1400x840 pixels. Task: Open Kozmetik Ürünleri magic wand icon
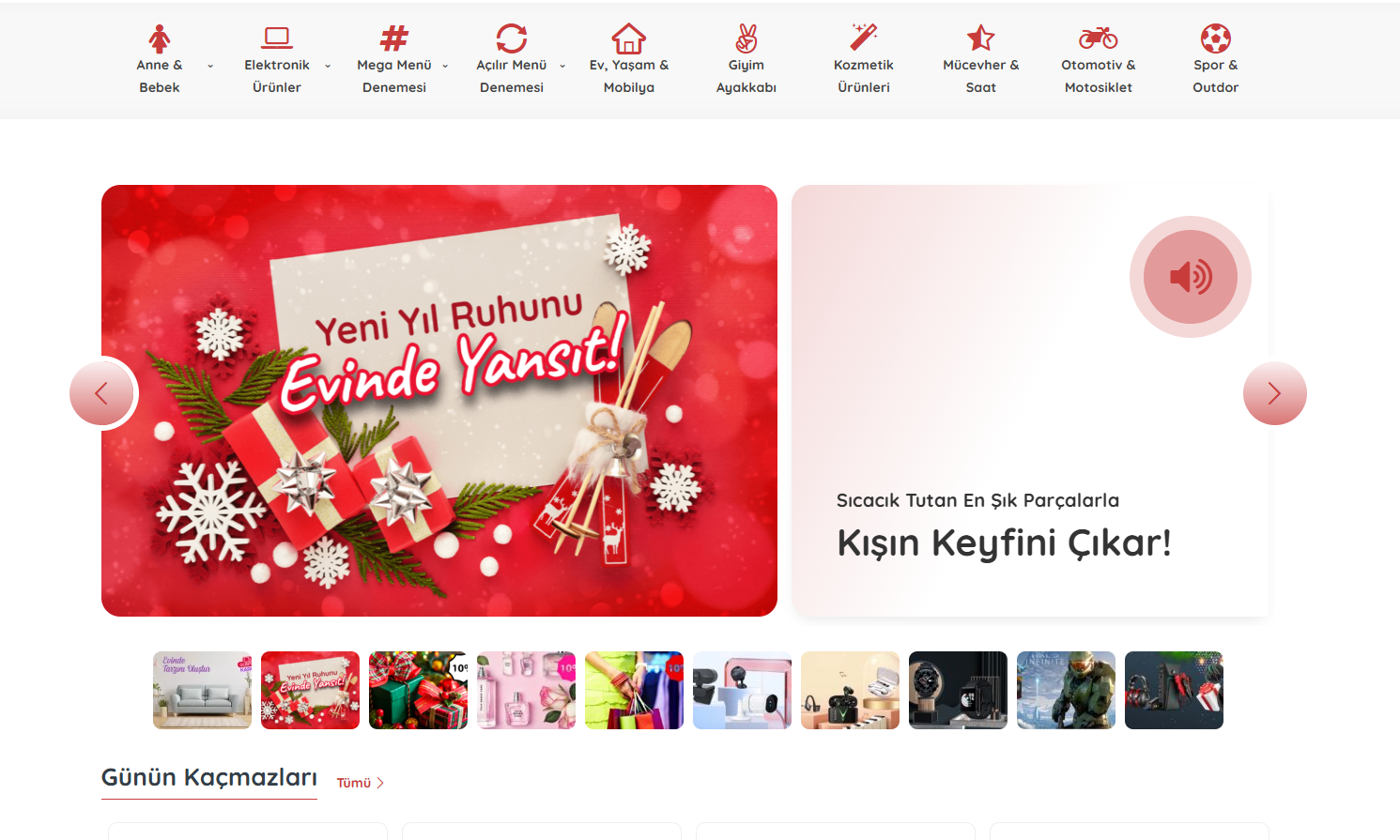click(x=864, y=38)
